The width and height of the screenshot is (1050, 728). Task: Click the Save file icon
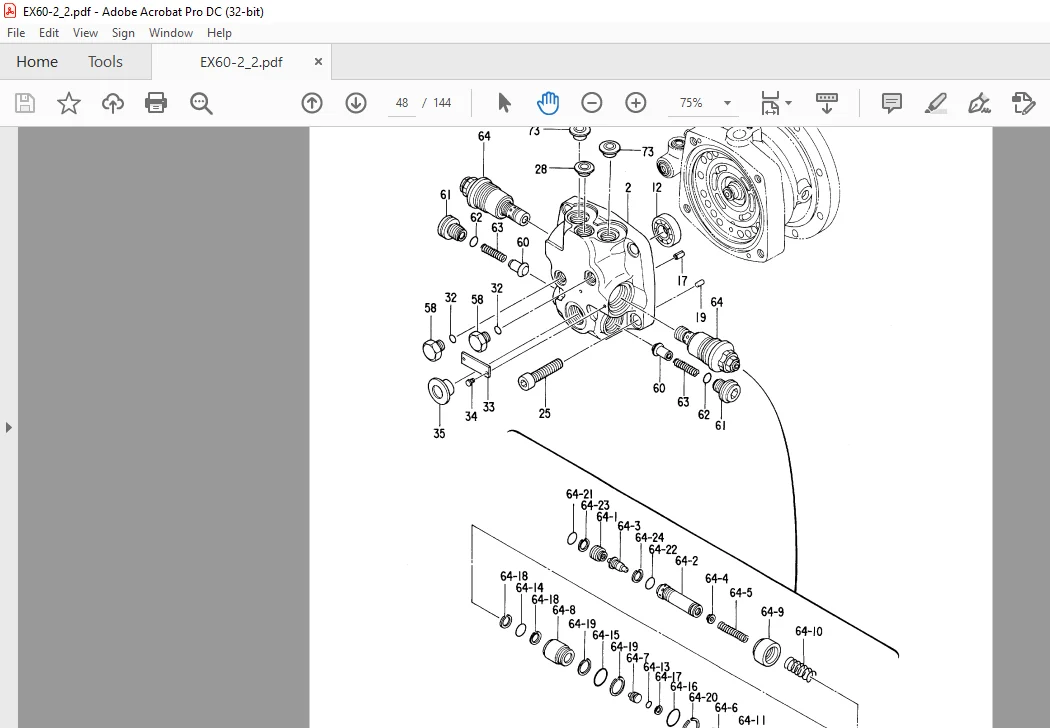pos(25,103)
